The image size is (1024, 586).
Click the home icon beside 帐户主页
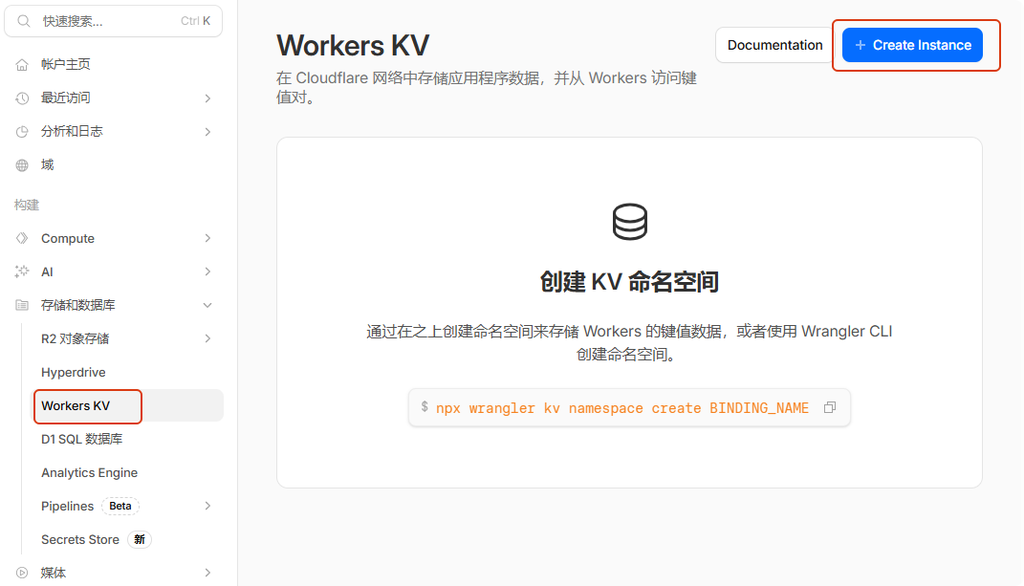coord(22,65)
